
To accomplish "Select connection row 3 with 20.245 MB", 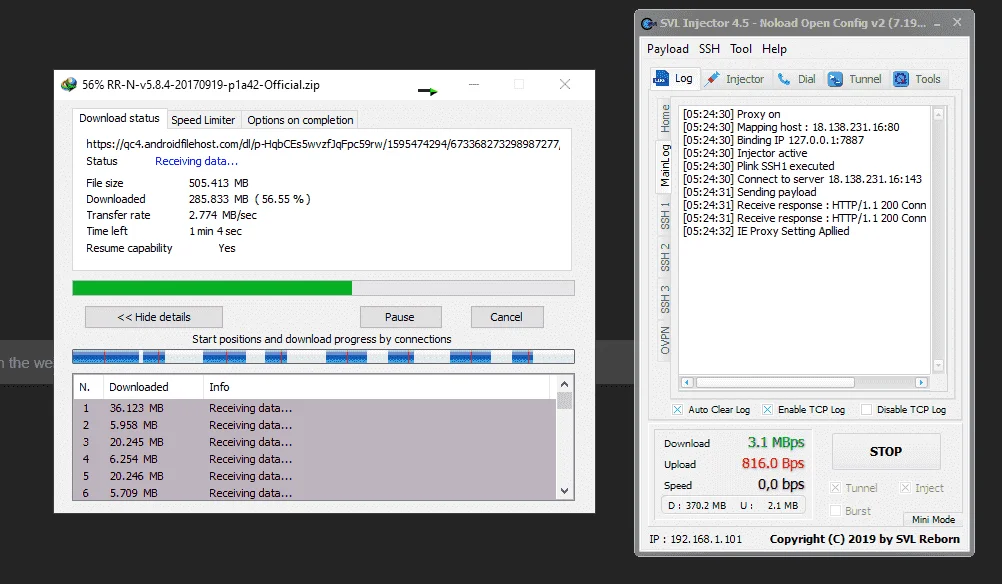I will click(x=315, y=442).
